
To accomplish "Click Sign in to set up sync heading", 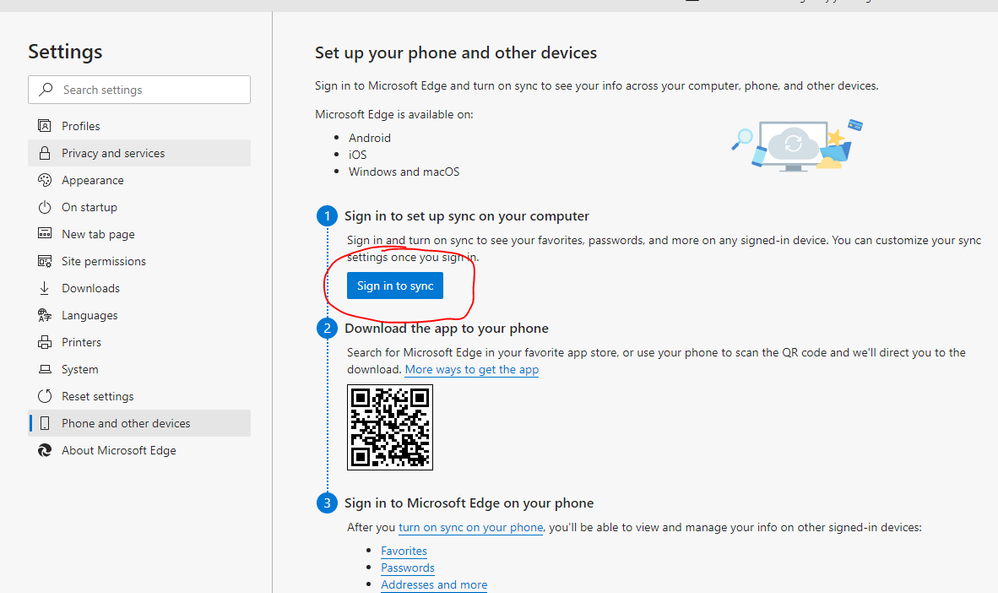I will [x=467, y=216].
